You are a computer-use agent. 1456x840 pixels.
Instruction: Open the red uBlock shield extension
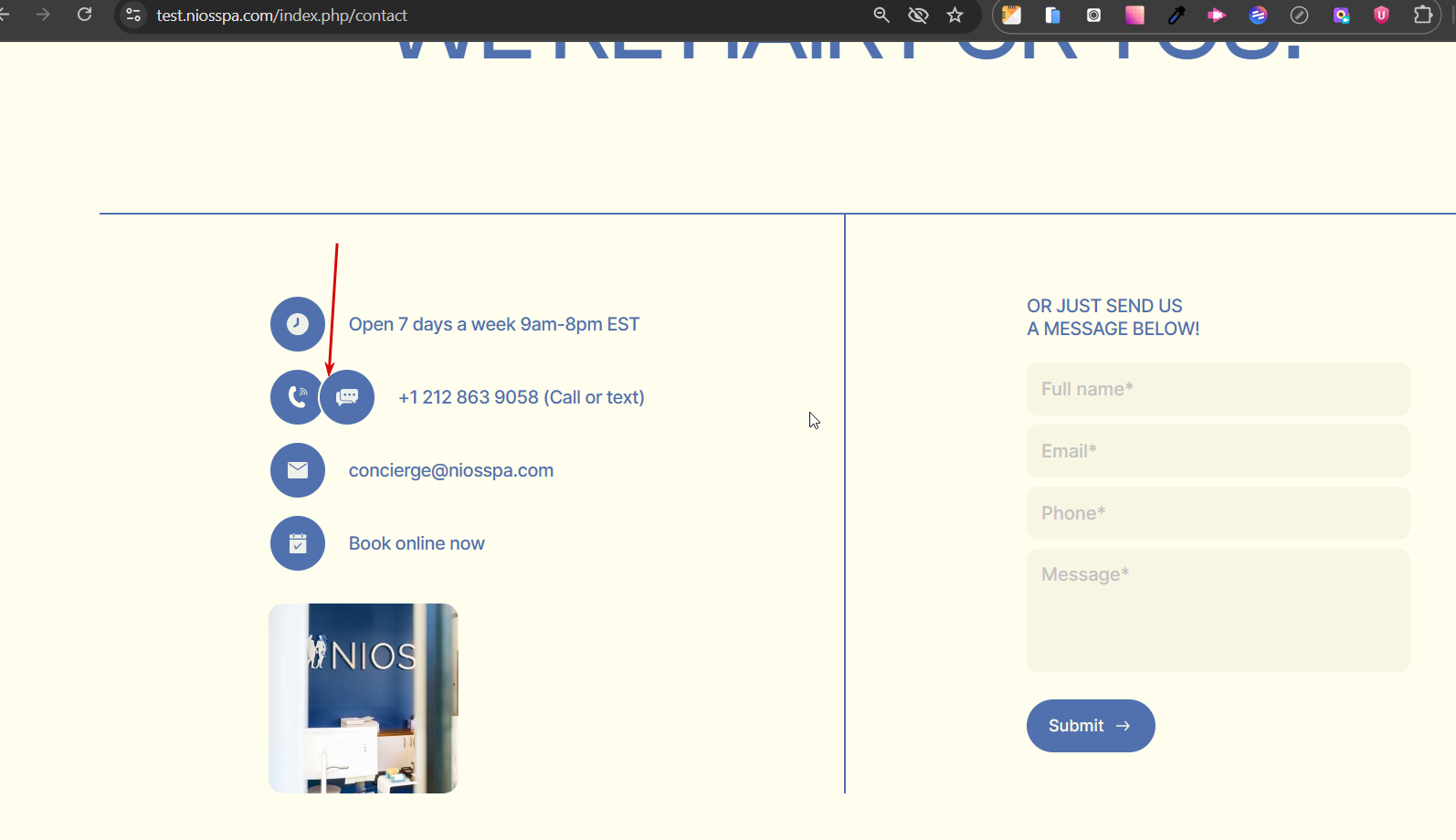1381,15
